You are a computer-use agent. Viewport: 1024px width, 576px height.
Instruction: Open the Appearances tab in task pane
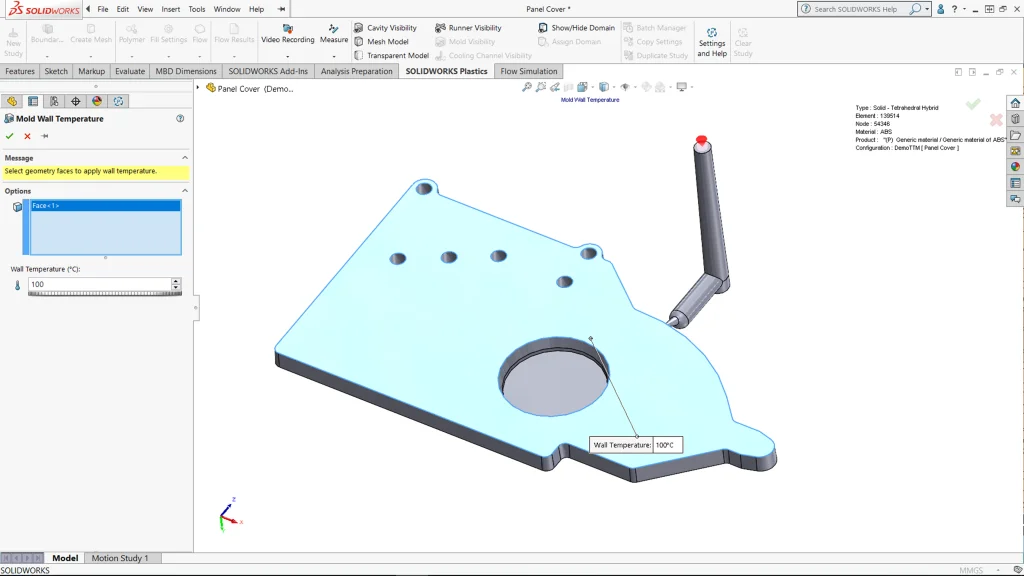pyautogui.click(x=1015, y=167)
